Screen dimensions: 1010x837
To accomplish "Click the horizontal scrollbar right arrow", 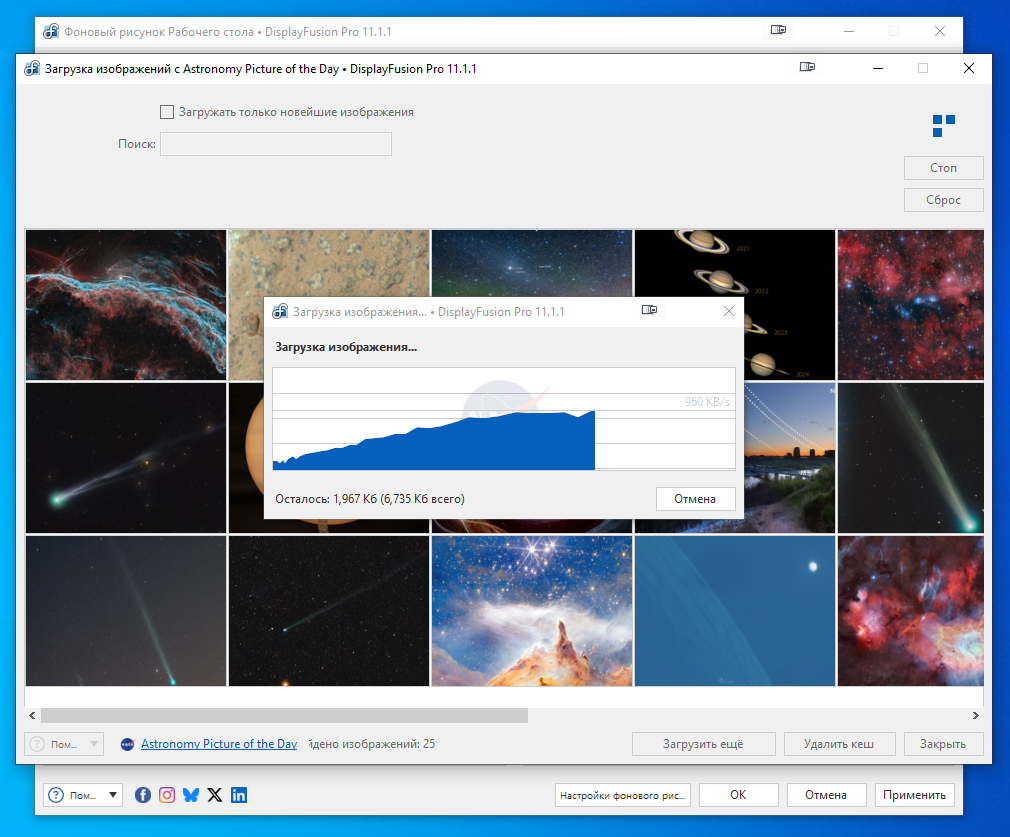I will coord(976,716).
